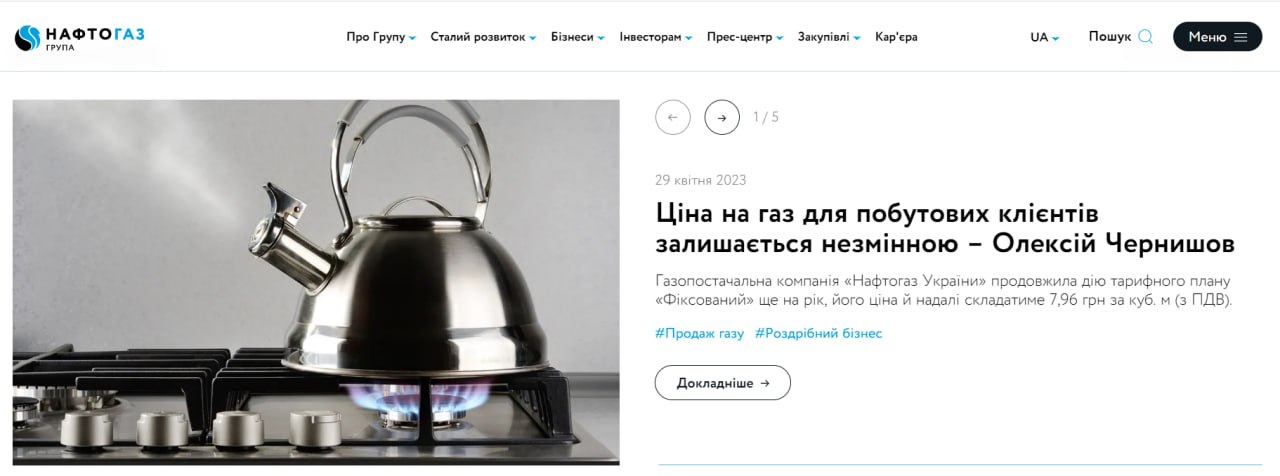
Task: Go to Кар'єра page
Action: coord(896,37)
